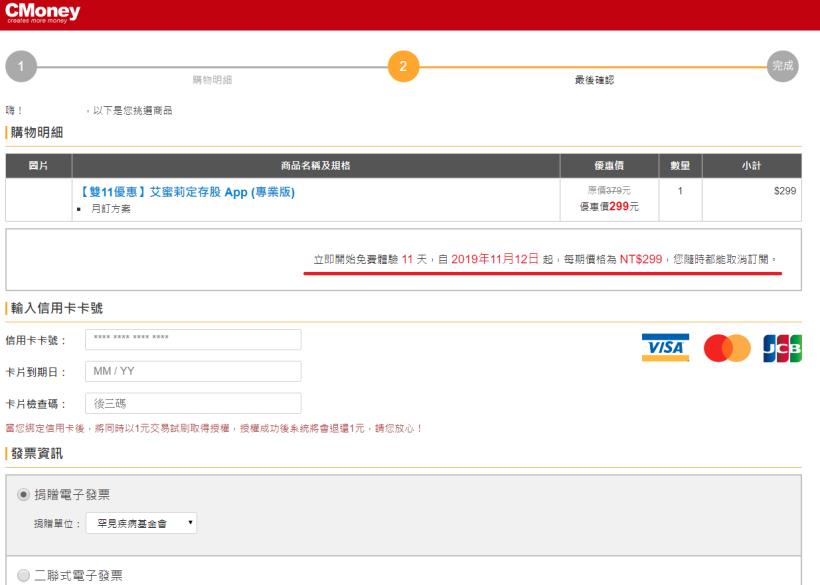Screen dimensions: 820x585
Task: Click the 優惠價299元 price text
Action: 609,207
